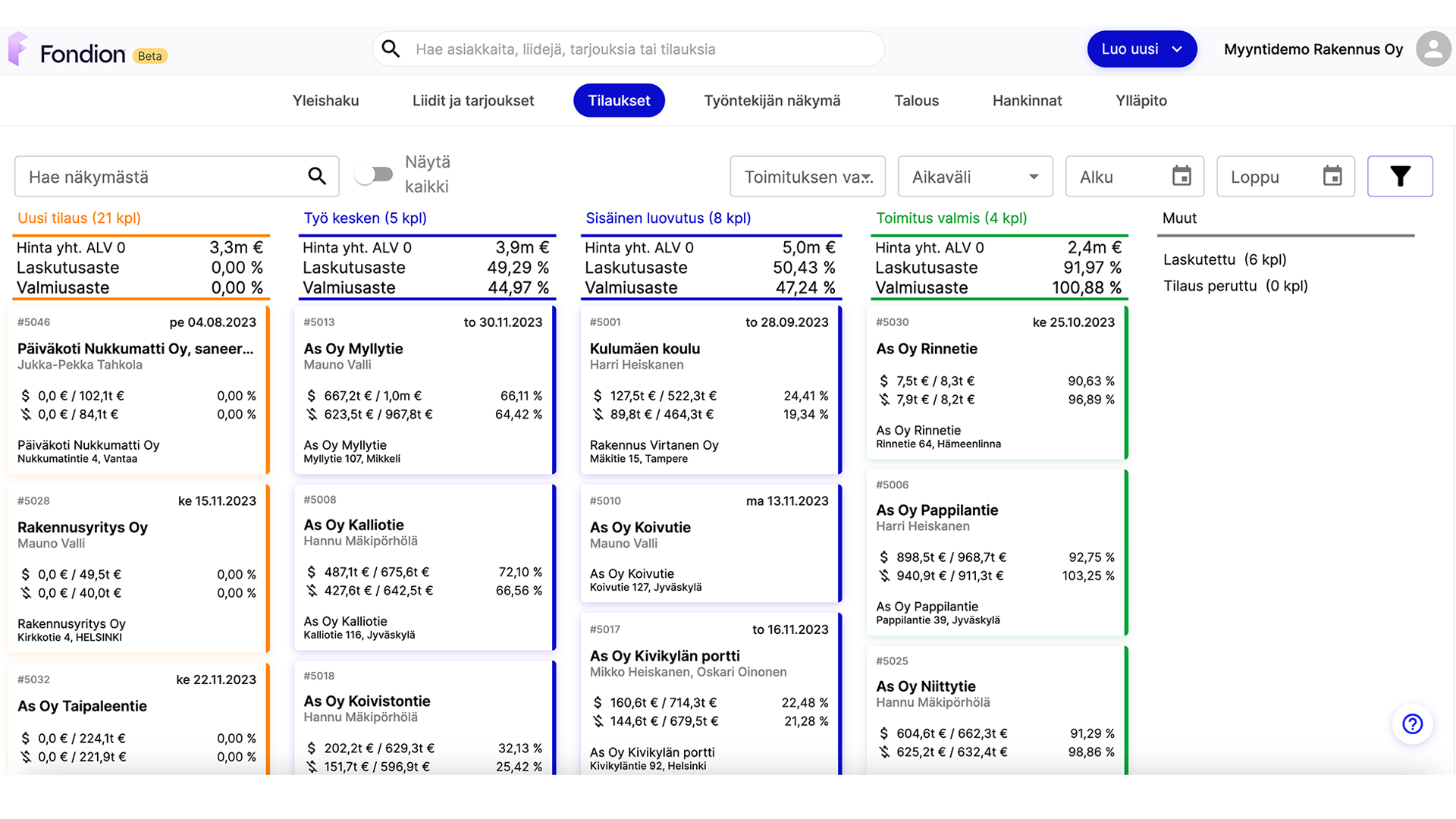1456x819 pixels.
Task: Click the As Oy Taipaleentie card title
Action: tap(82, 706)
